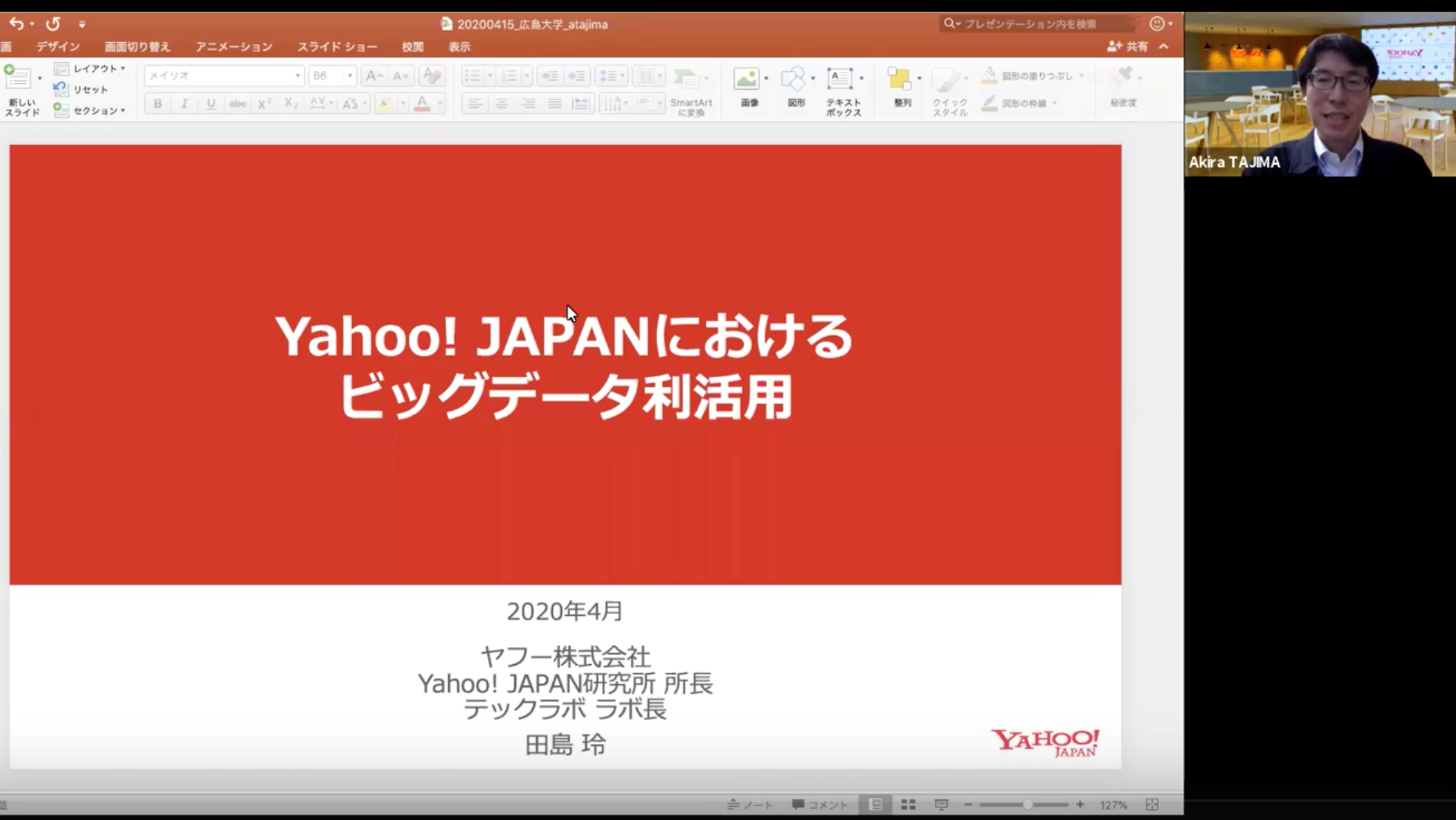Viewport: 1456px width, 820px height.
Task: Click the text highlight color icon
Action: [386, 103]
